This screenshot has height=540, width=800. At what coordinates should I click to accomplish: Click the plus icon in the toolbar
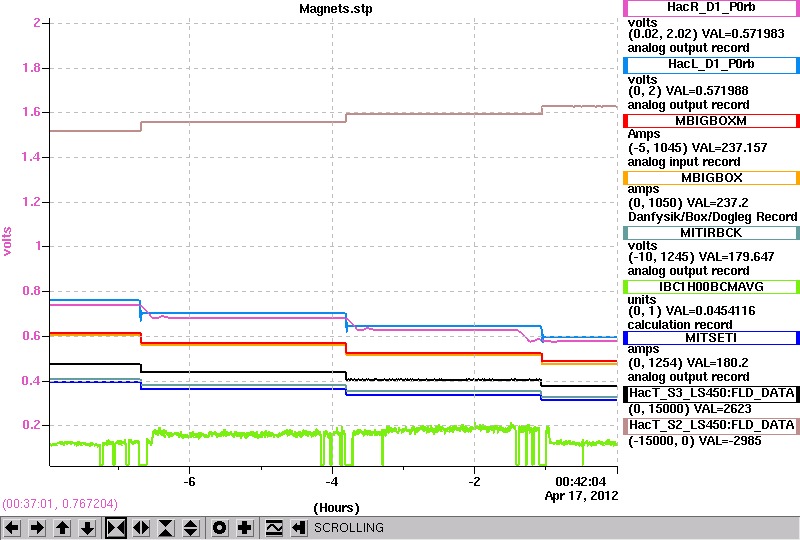[x=245, y=528]
